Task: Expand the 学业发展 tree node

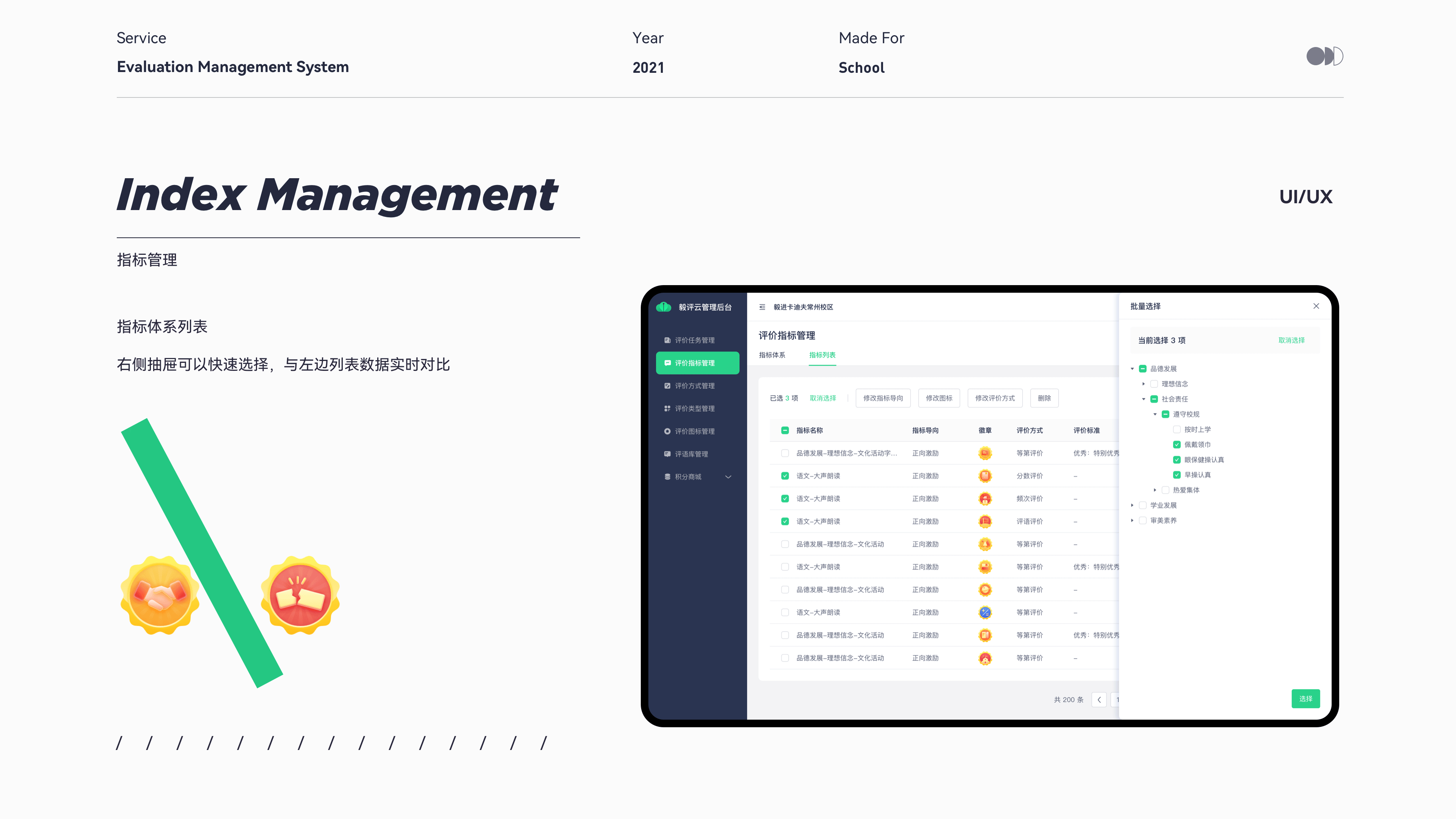Action: point(1132,505)
